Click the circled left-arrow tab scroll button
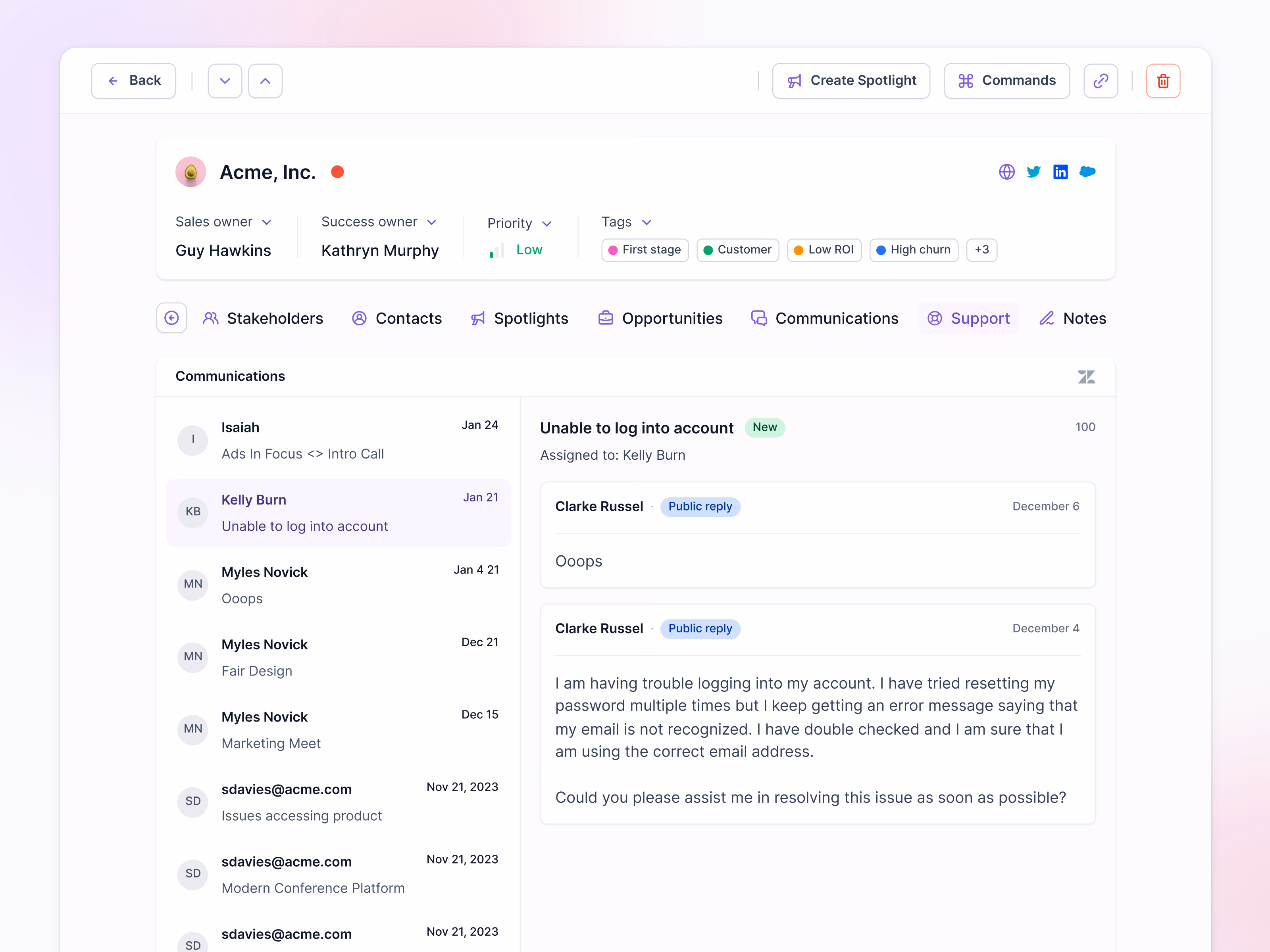 171,318
